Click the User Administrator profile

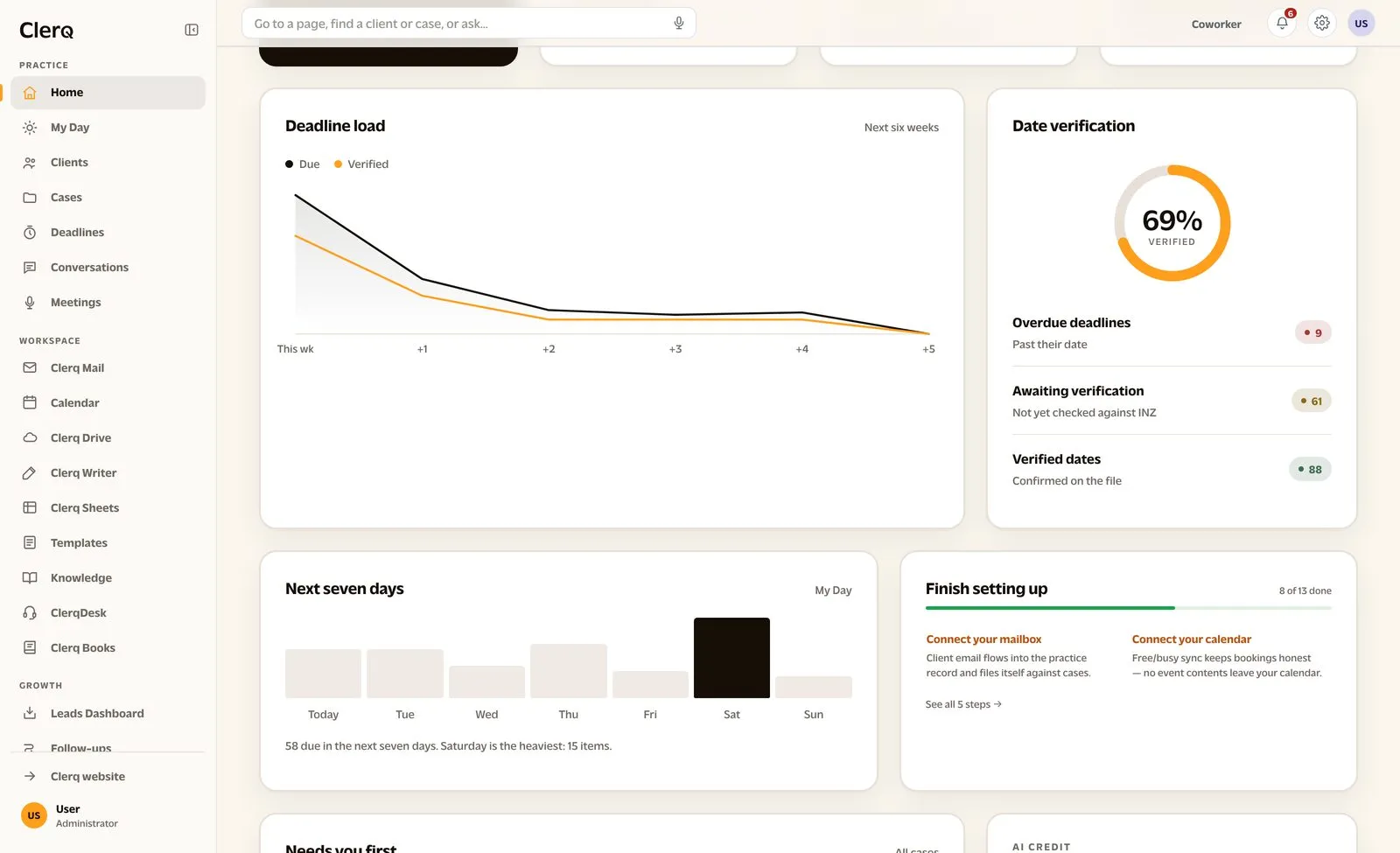(108, 815)
